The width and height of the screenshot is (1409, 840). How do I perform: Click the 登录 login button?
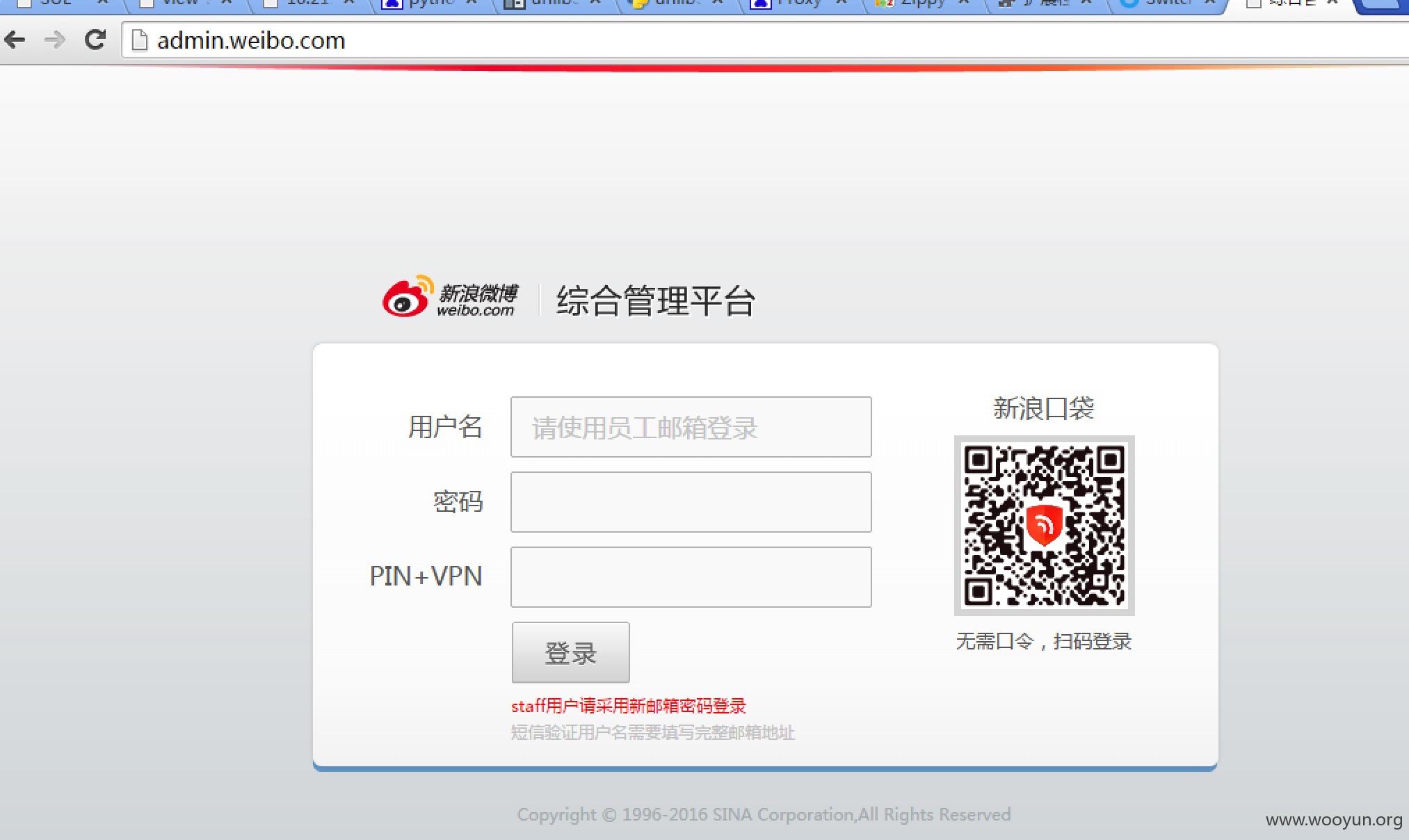(571, 652)
